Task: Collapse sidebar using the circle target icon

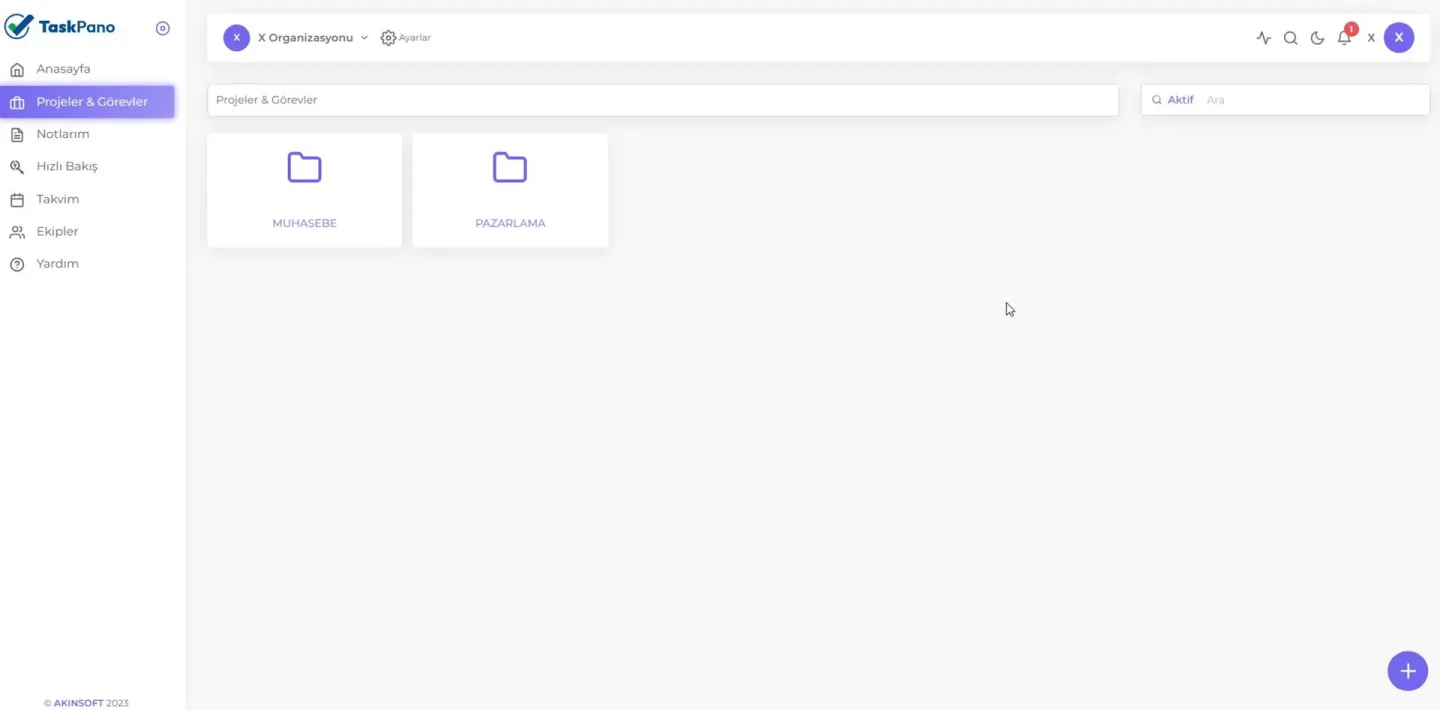Action: click(163, 28)
